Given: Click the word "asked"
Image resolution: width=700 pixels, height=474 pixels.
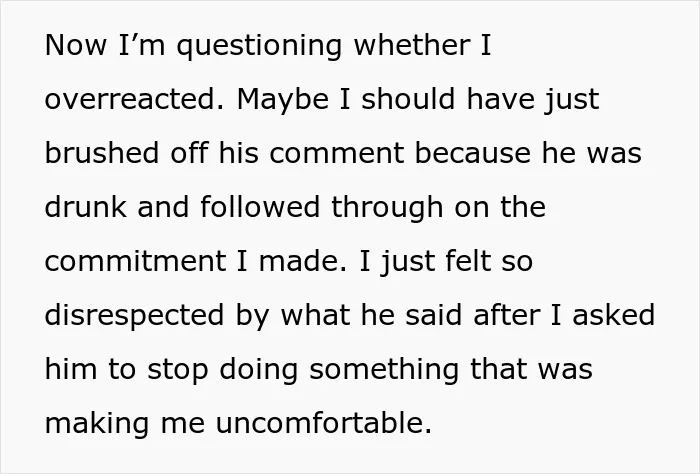Looking at the screenshot, I should pyautogui.click(x=613, y=315).
